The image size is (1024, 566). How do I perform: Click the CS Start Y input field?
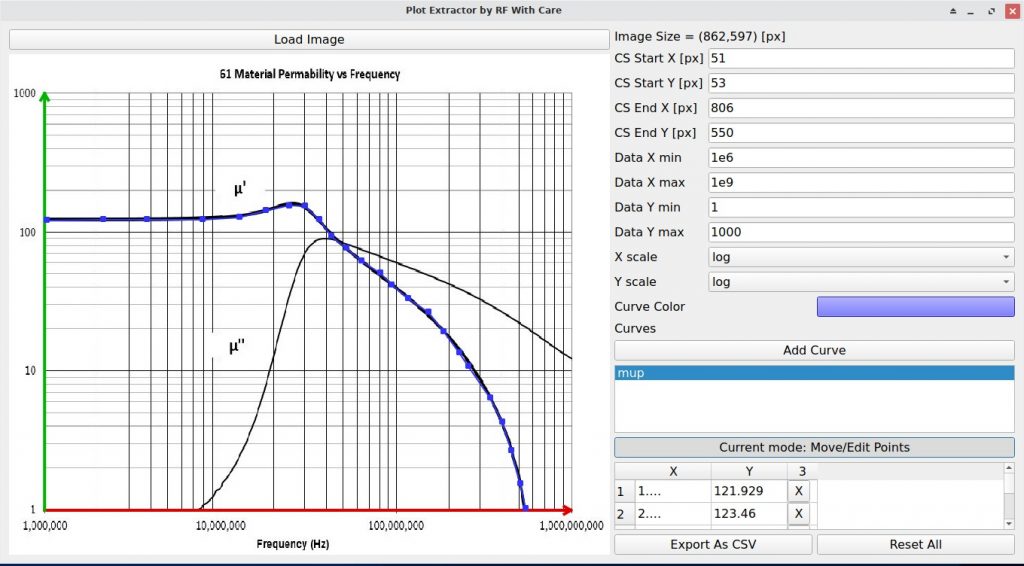pos(861,83)
